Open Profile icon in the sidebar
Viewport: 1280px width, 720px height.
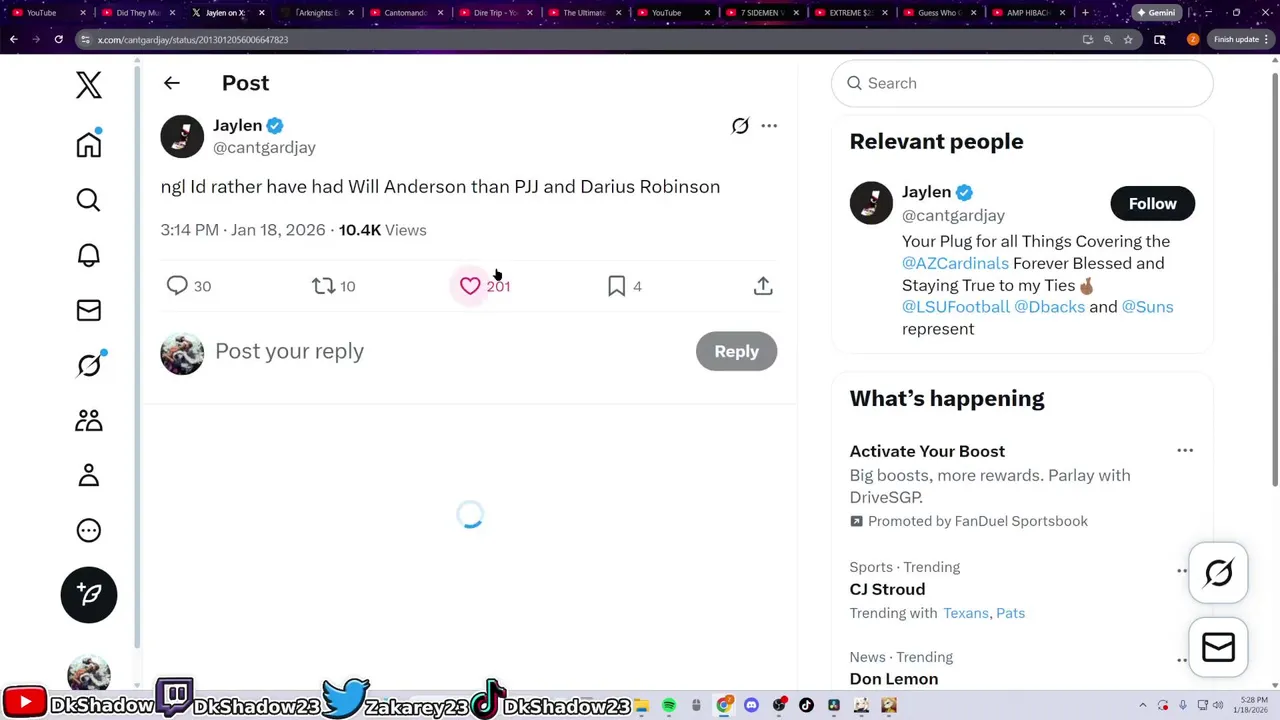tap(89, 475)
